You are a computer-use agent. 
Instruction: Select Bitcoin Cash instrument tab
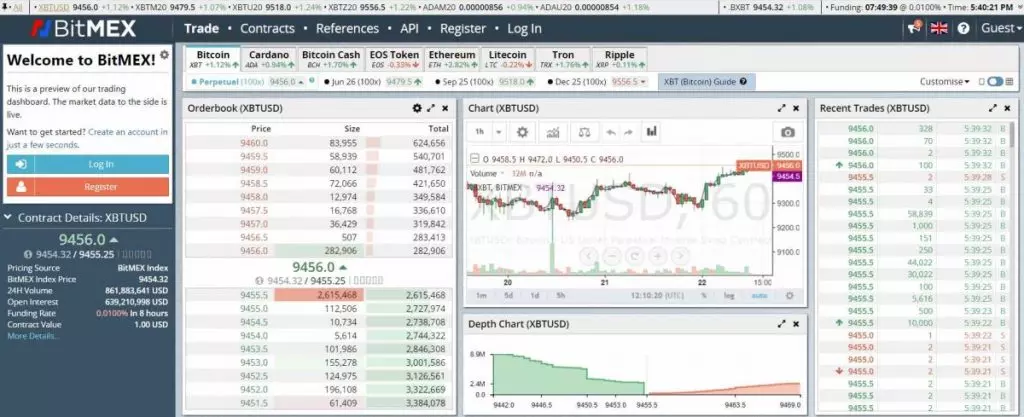(330, 59)
